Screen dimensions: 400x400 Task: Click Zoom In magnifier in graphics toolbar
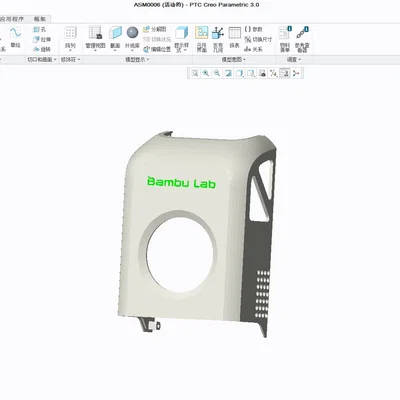[x=206, y=73]
